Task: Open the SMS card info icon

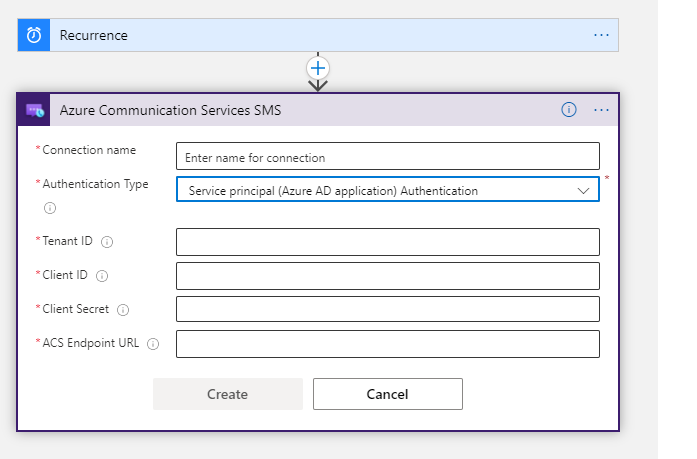Action: pos(569,110)
